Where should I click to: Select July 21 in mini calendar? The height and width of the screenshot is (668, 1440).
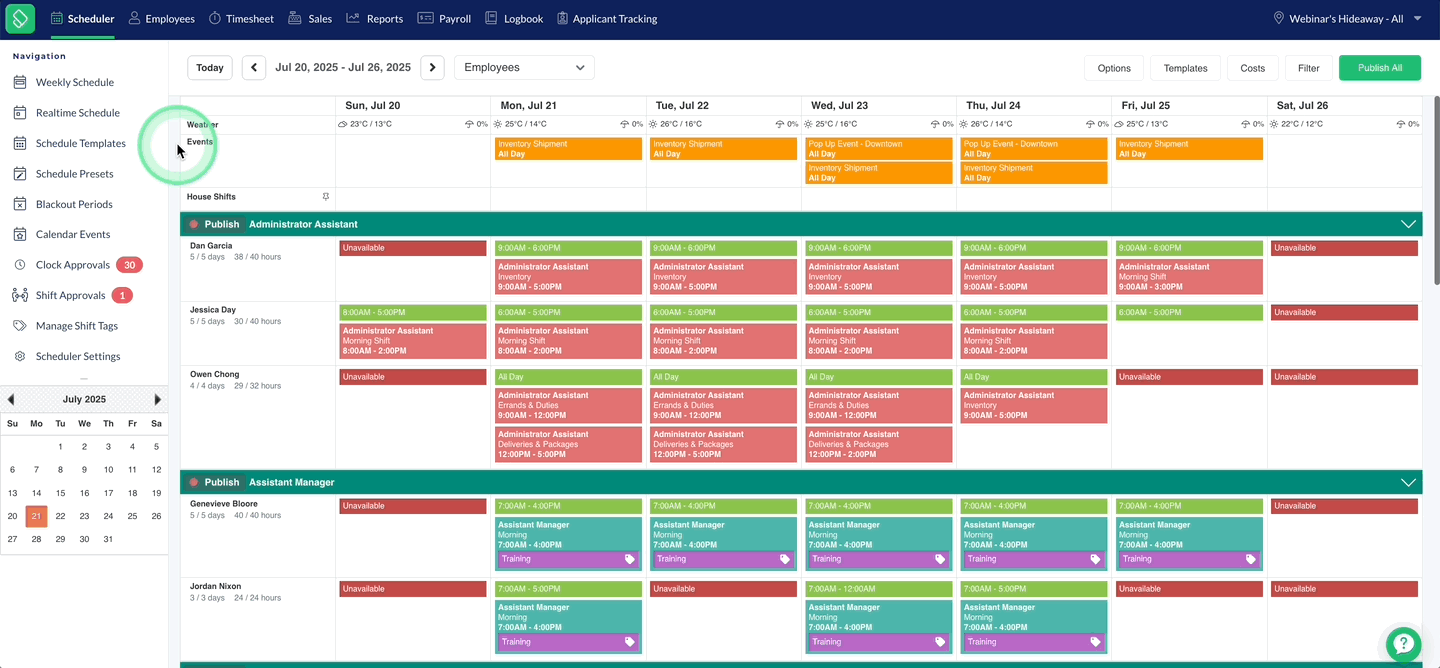pos(36,516)
